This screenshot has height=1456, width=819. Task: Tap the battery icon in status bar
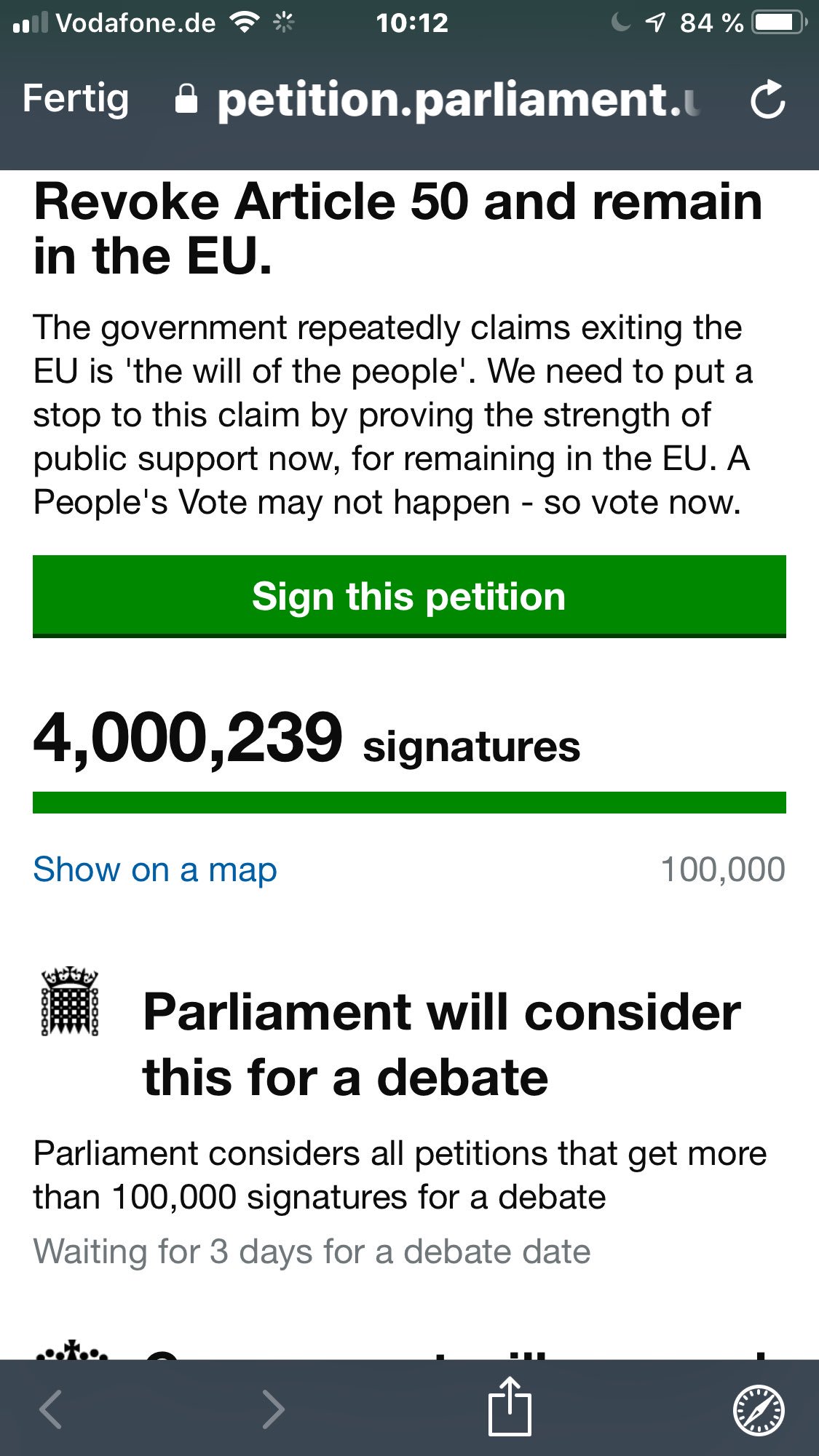[x=779, y=23]
